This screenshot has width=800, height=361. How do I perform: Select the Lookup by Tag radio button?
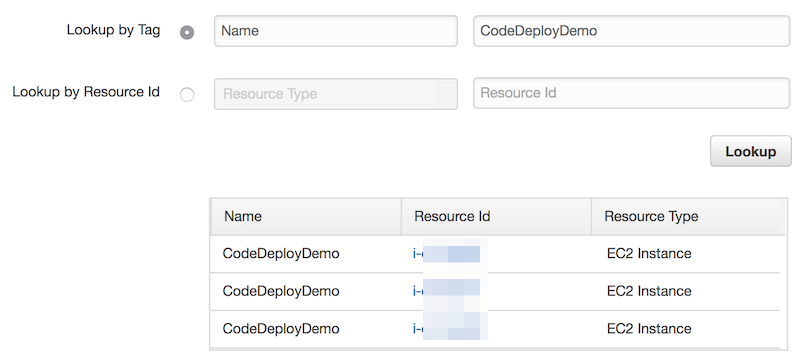(x=187, y=33)
